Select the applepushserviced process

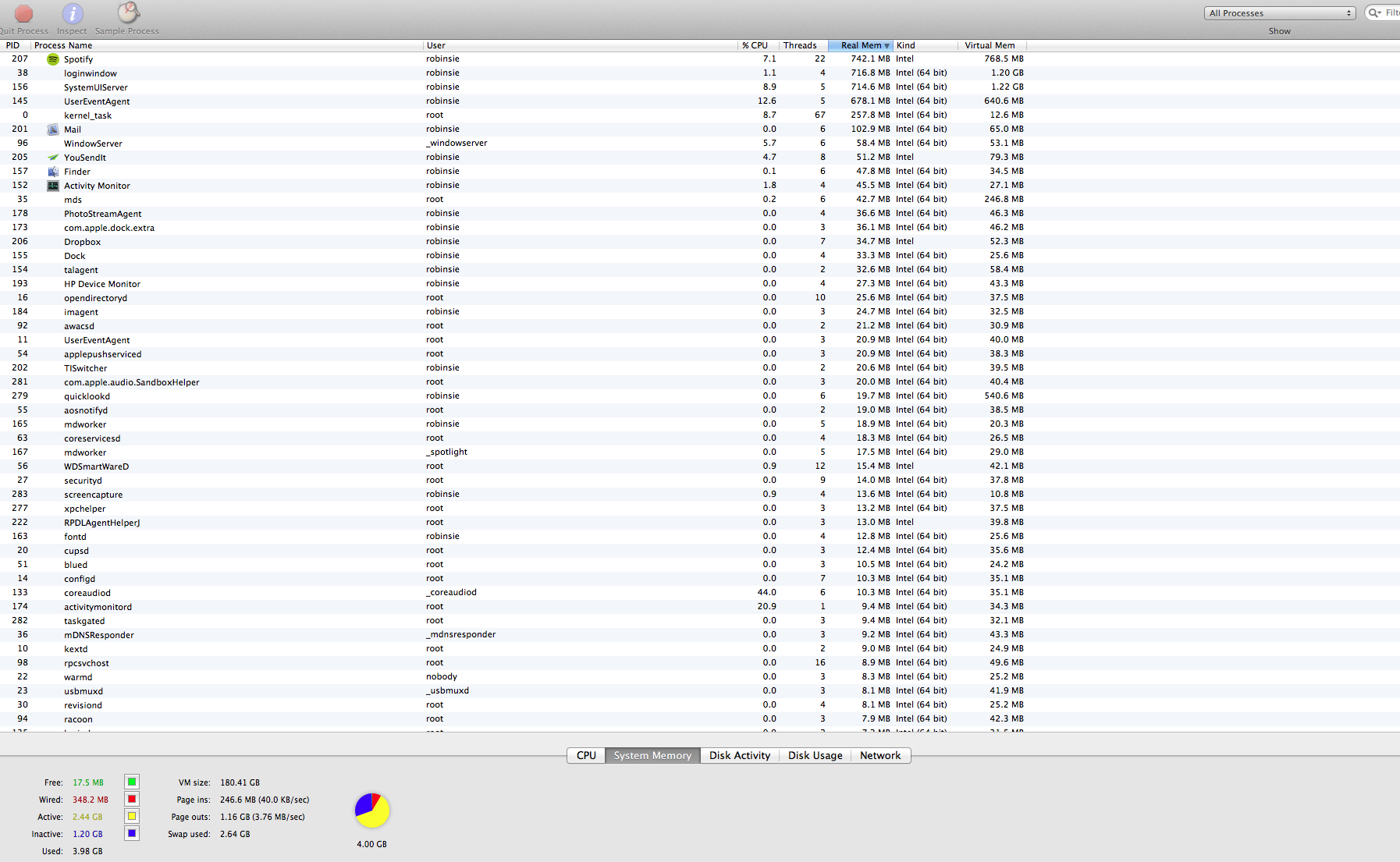coord(103,354)
